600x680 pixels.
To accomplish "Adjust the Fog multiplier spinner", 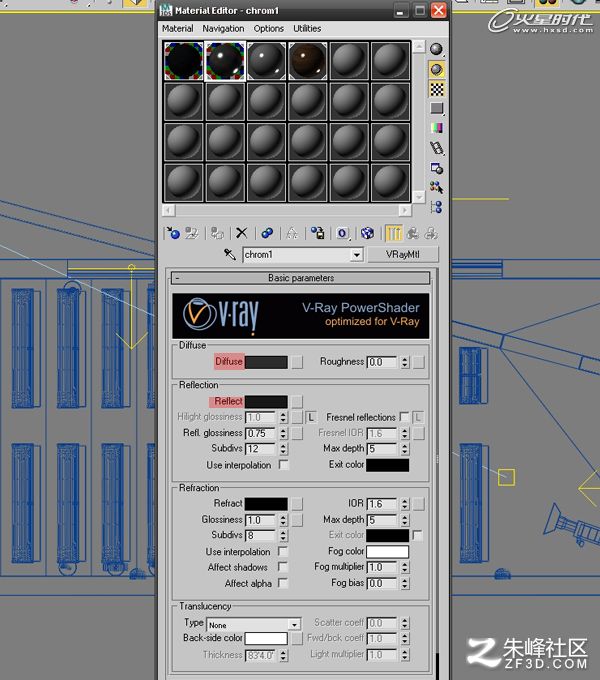I will [x=404, y=567].
